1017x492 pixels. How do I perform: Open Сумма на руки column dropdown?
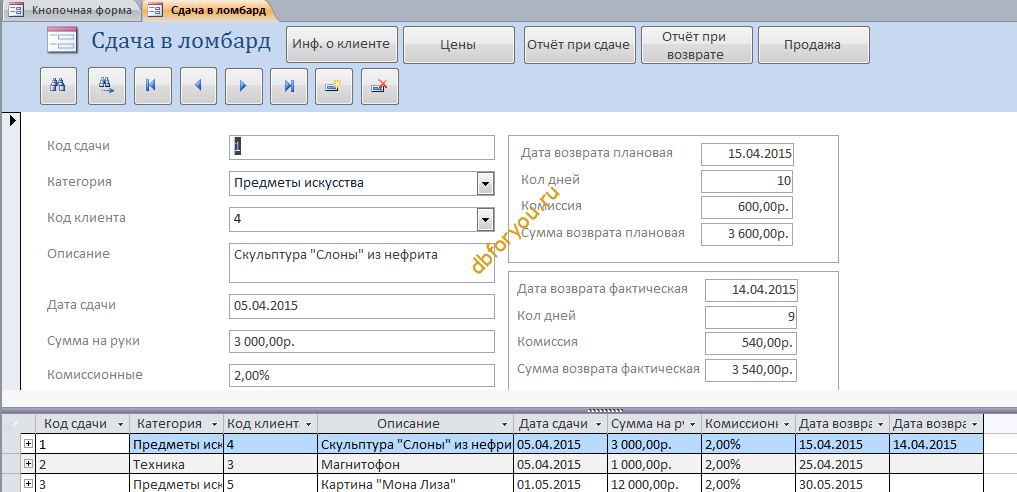693,424
